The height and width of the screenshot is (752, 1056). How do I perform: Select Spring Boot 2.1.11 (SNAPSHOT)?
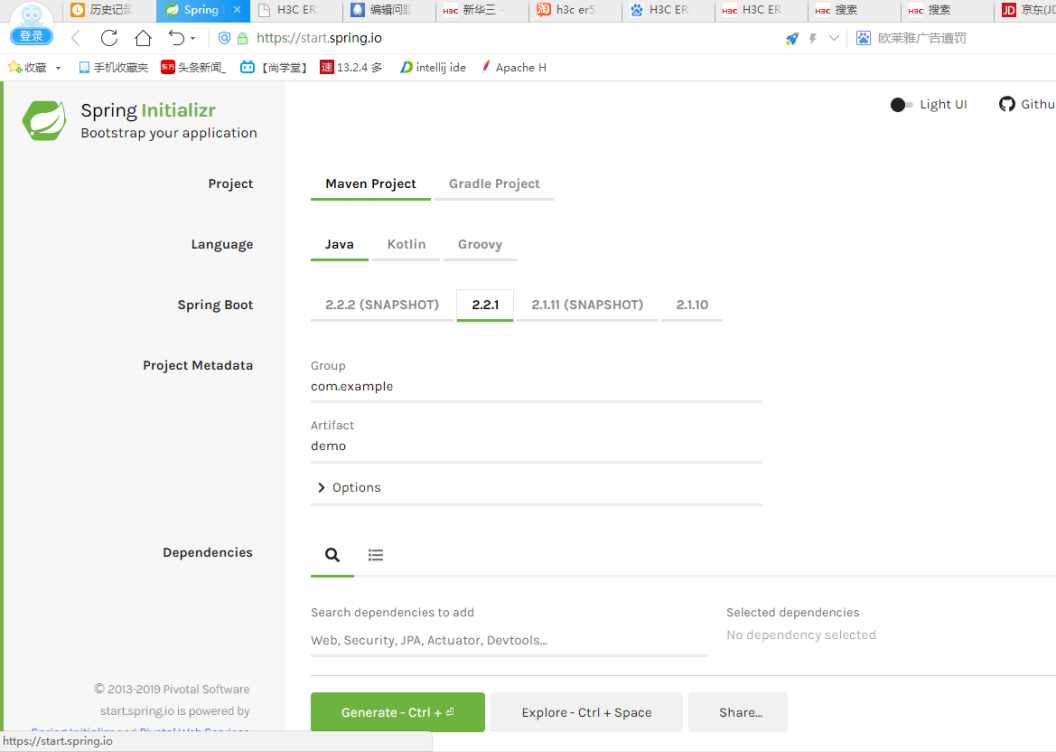click(x=587, y=305)
